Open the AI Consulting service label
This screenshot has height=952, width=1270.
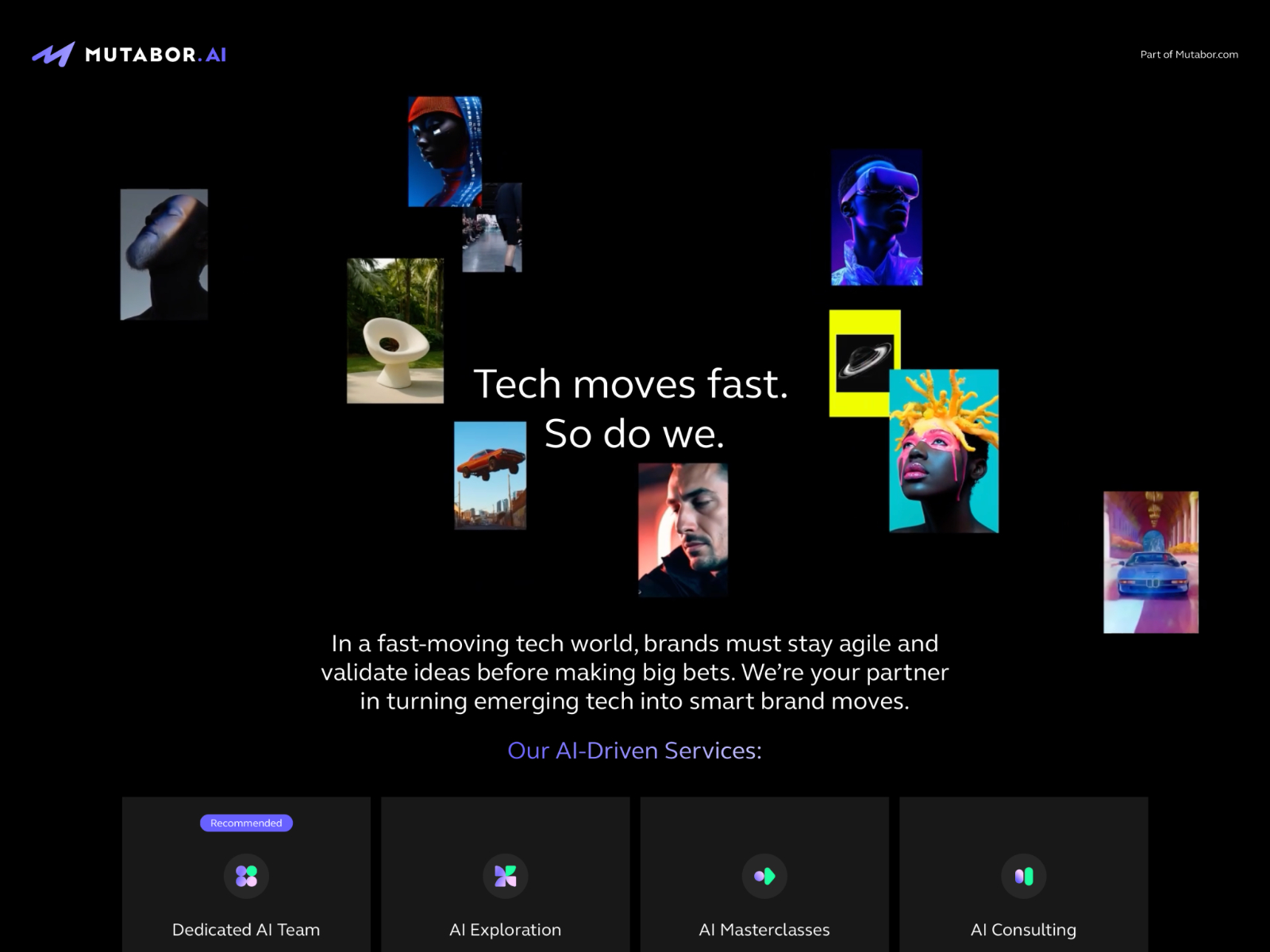tap(1024, 930)
